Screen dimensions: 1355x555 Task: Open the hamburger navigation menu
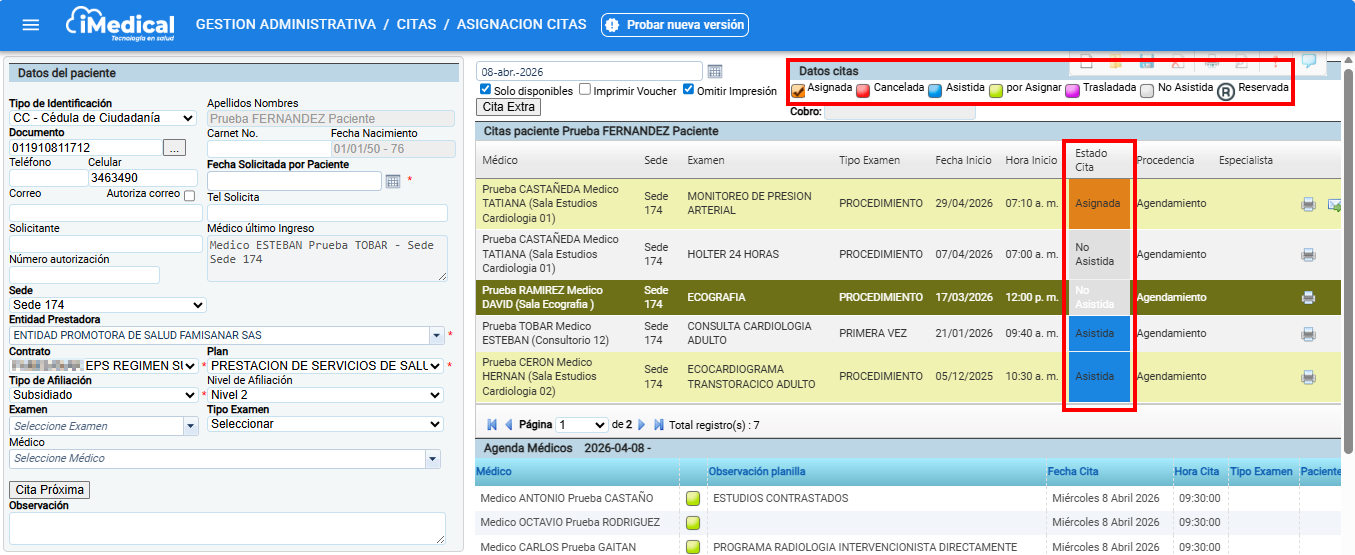click(31, 25)
